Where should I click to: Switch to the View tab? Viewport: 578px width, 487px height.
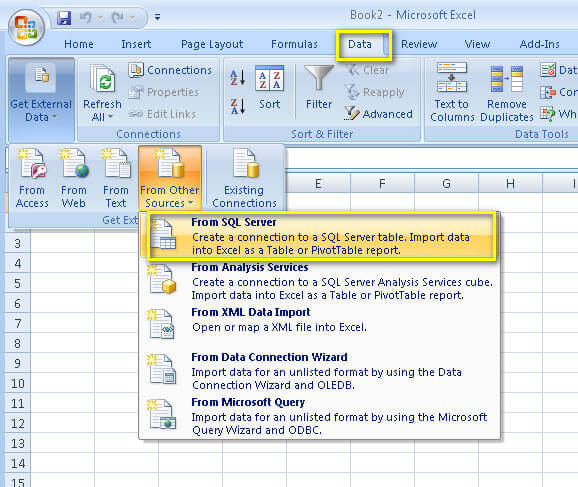click(x=477, y=44)
